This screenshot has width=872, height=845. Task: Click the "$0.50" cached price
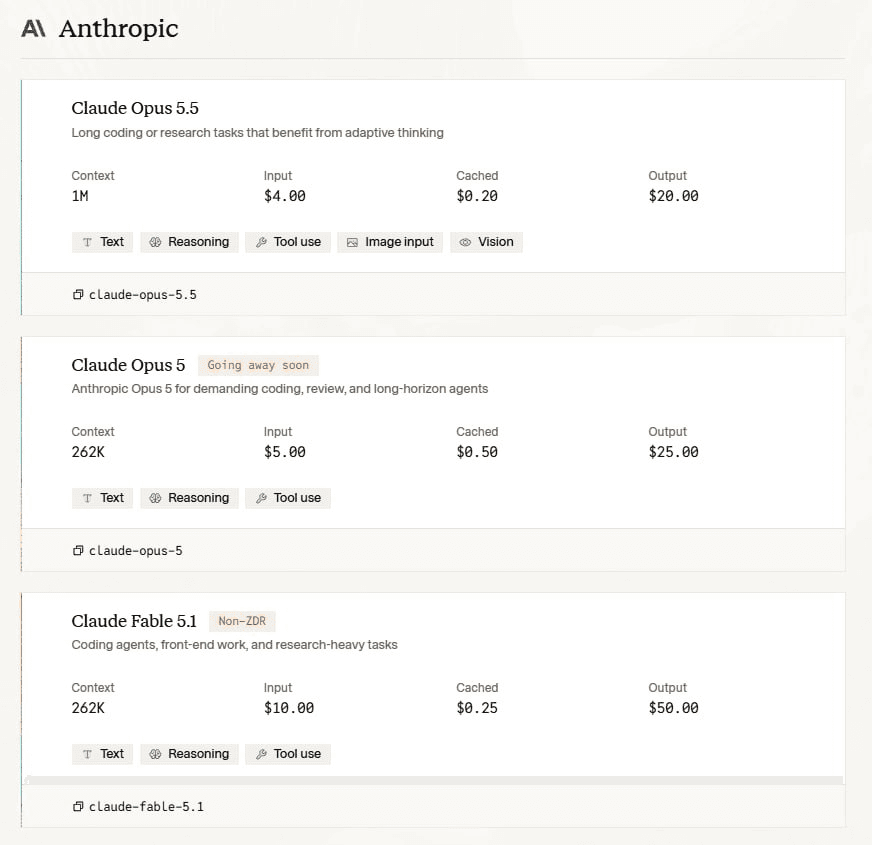click(x=477, y=452)
